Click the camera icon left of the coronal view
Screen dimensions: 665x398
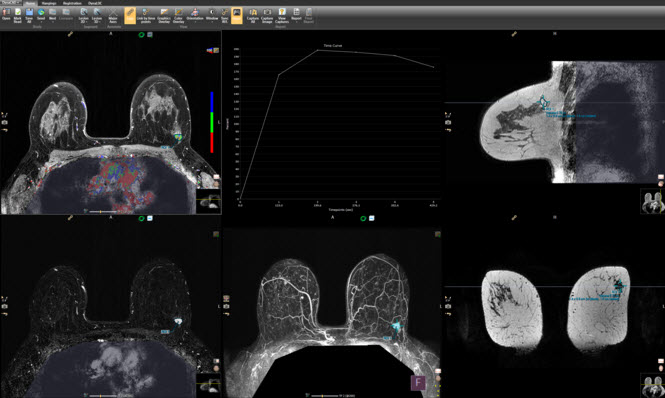click(448, 306)
